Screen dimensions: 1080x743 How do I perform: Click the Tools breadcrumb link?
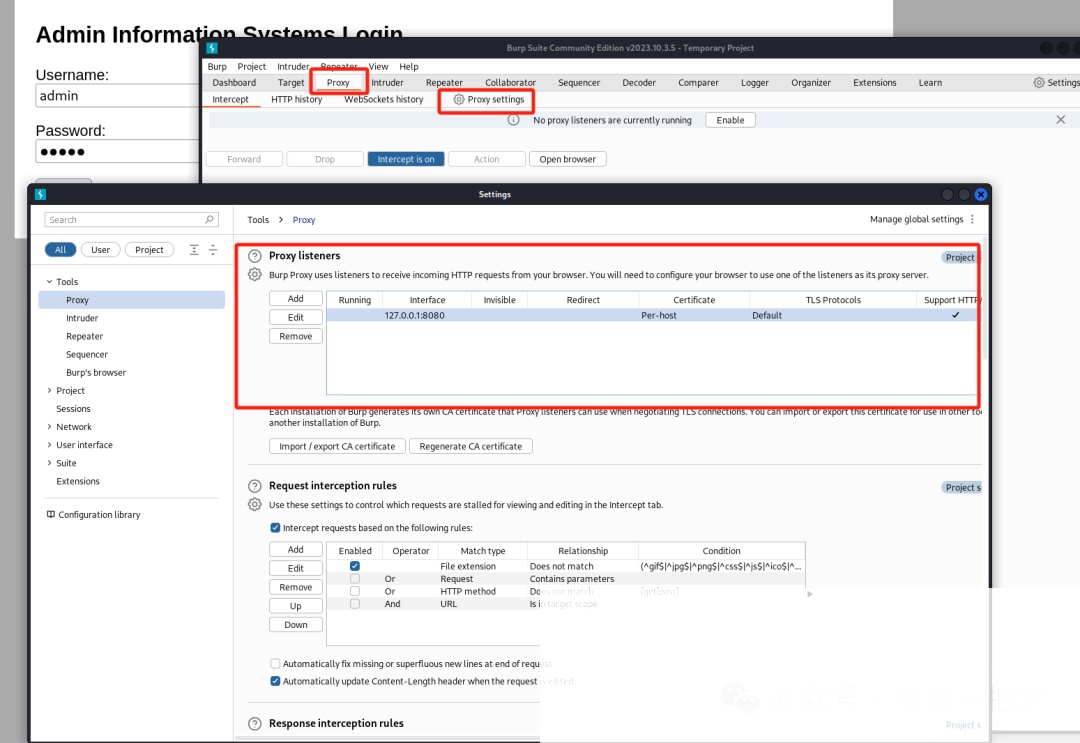(258, 220)
